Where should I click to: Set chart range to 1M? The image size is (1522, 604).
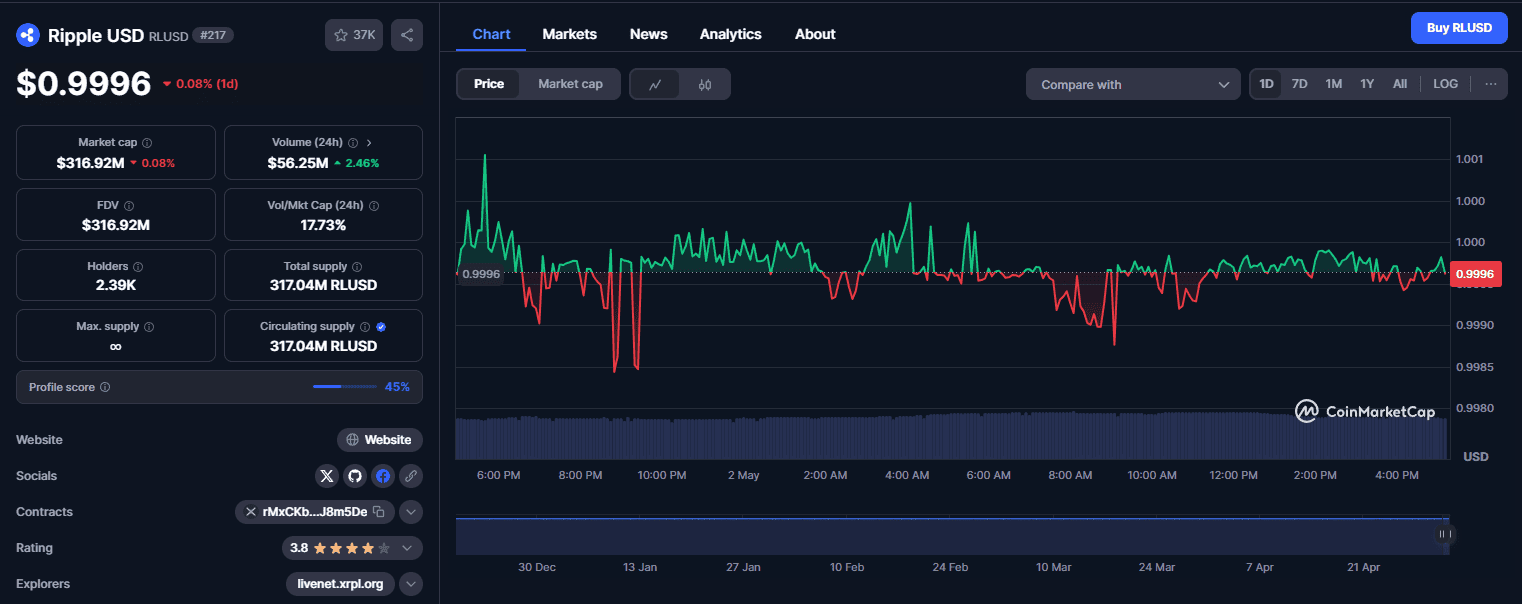point(1333,84)
